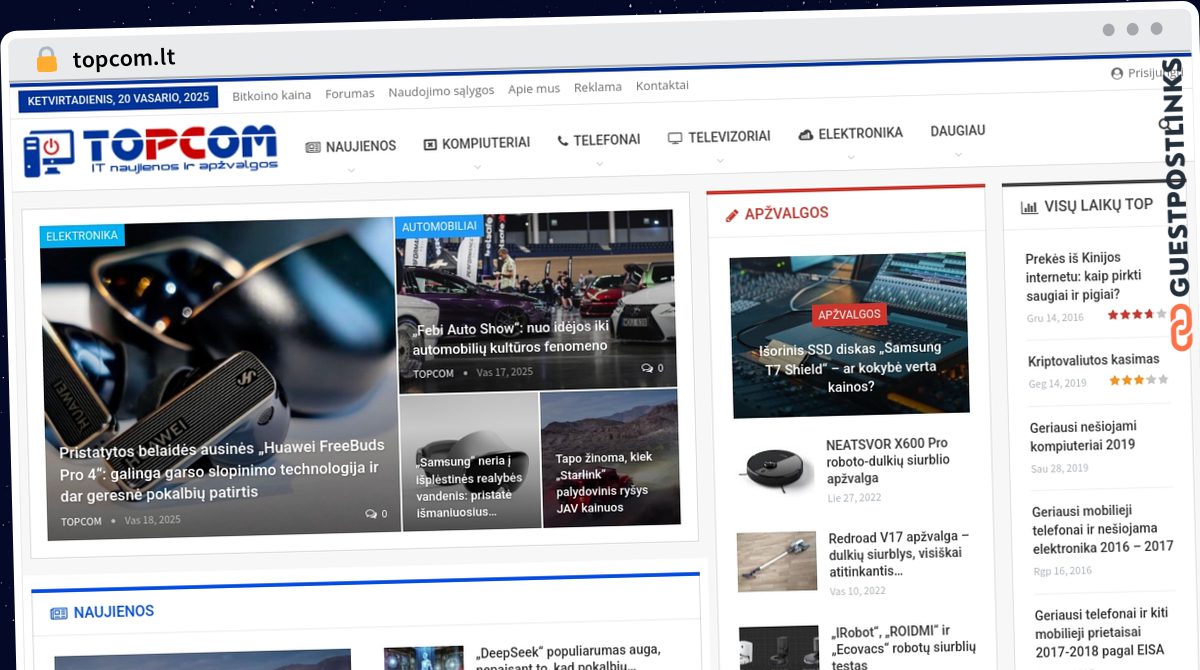Click the star rating under Kriptovaliutos kasimas
Viewport: 1200px width, 670px height.
(1139, 380)
